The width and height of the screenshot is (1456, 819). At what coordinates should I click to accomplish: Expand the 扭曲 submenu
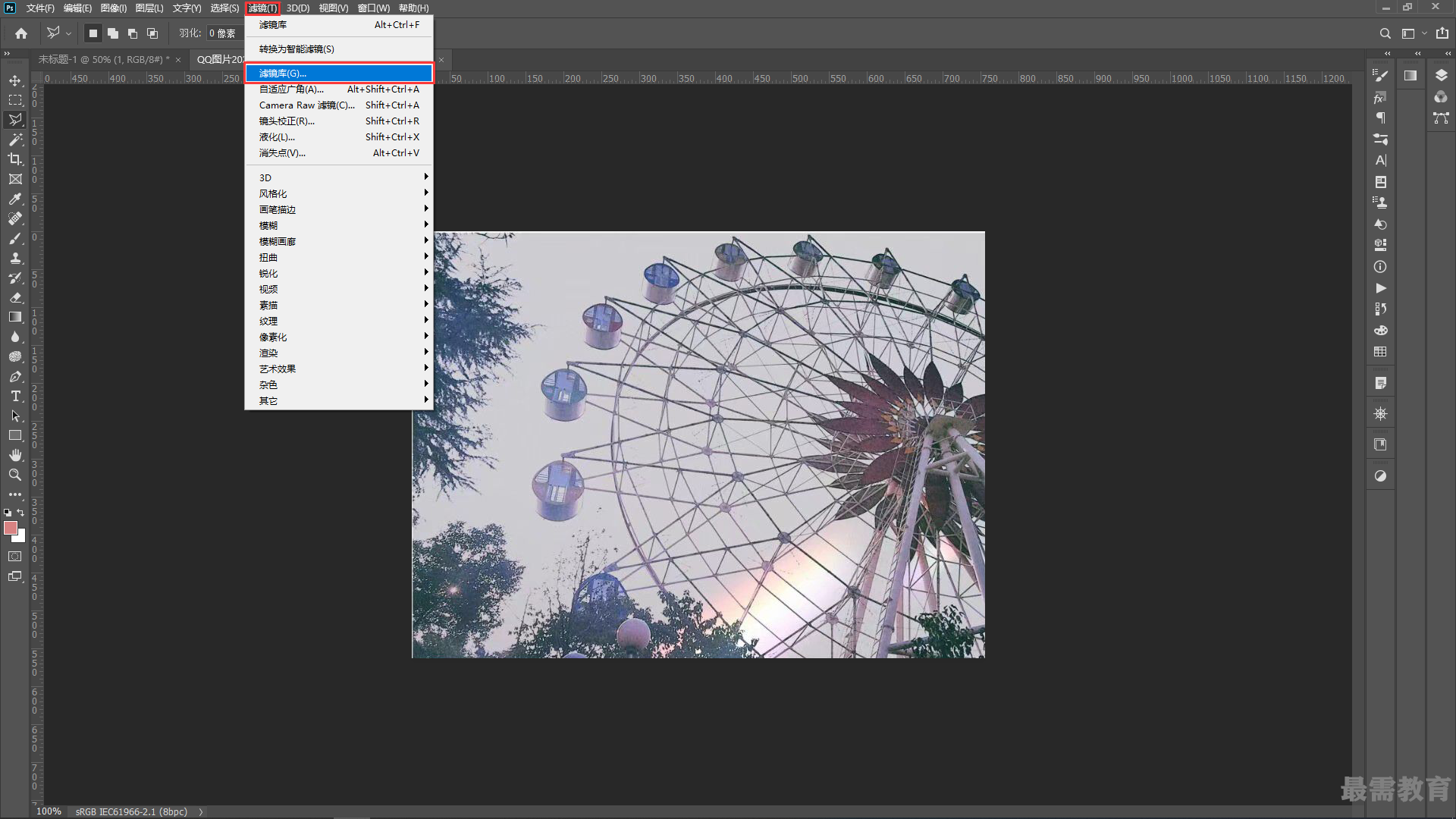339,257
